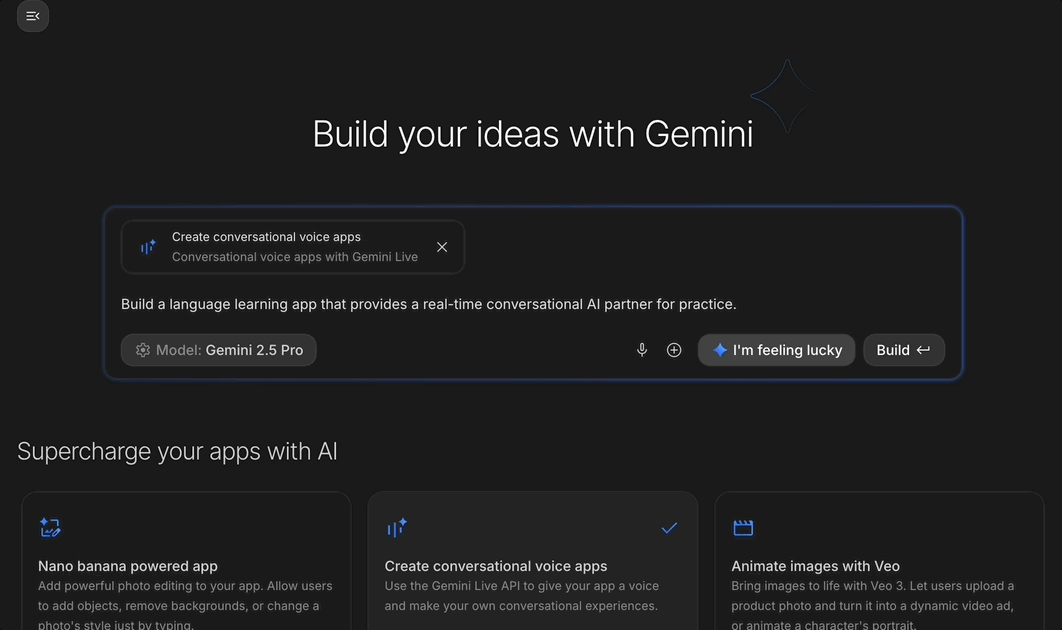Click the microphone voice input icon
Image resolution: width=1062 pixels, height=630 pixels.
click(x=642, y=350)
